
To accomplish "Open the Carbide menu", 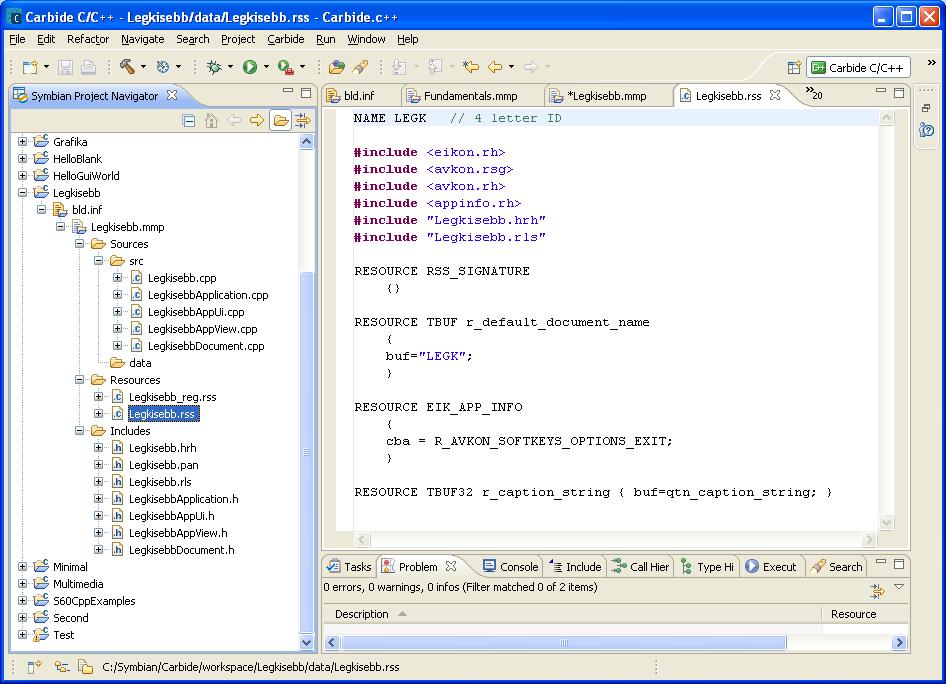I will coord(285,39).
